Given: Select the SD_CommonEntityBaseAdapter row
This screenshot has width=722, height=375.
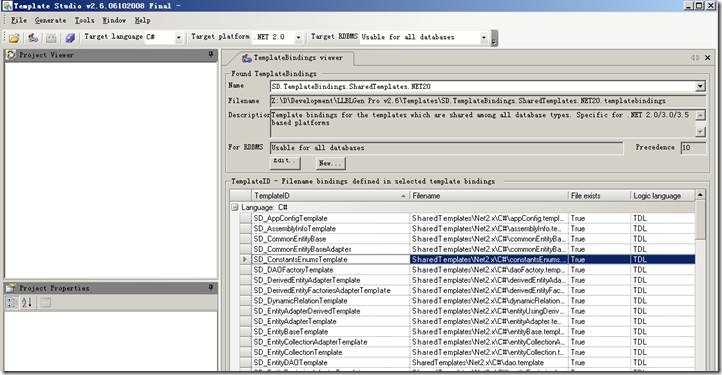Looking at the screenshot, I should pyautogui.click(x=467, y=249).
